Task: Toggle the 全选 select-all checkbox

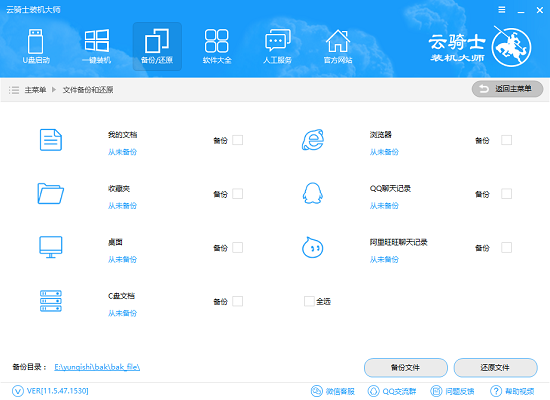Action: coord(309,301)
